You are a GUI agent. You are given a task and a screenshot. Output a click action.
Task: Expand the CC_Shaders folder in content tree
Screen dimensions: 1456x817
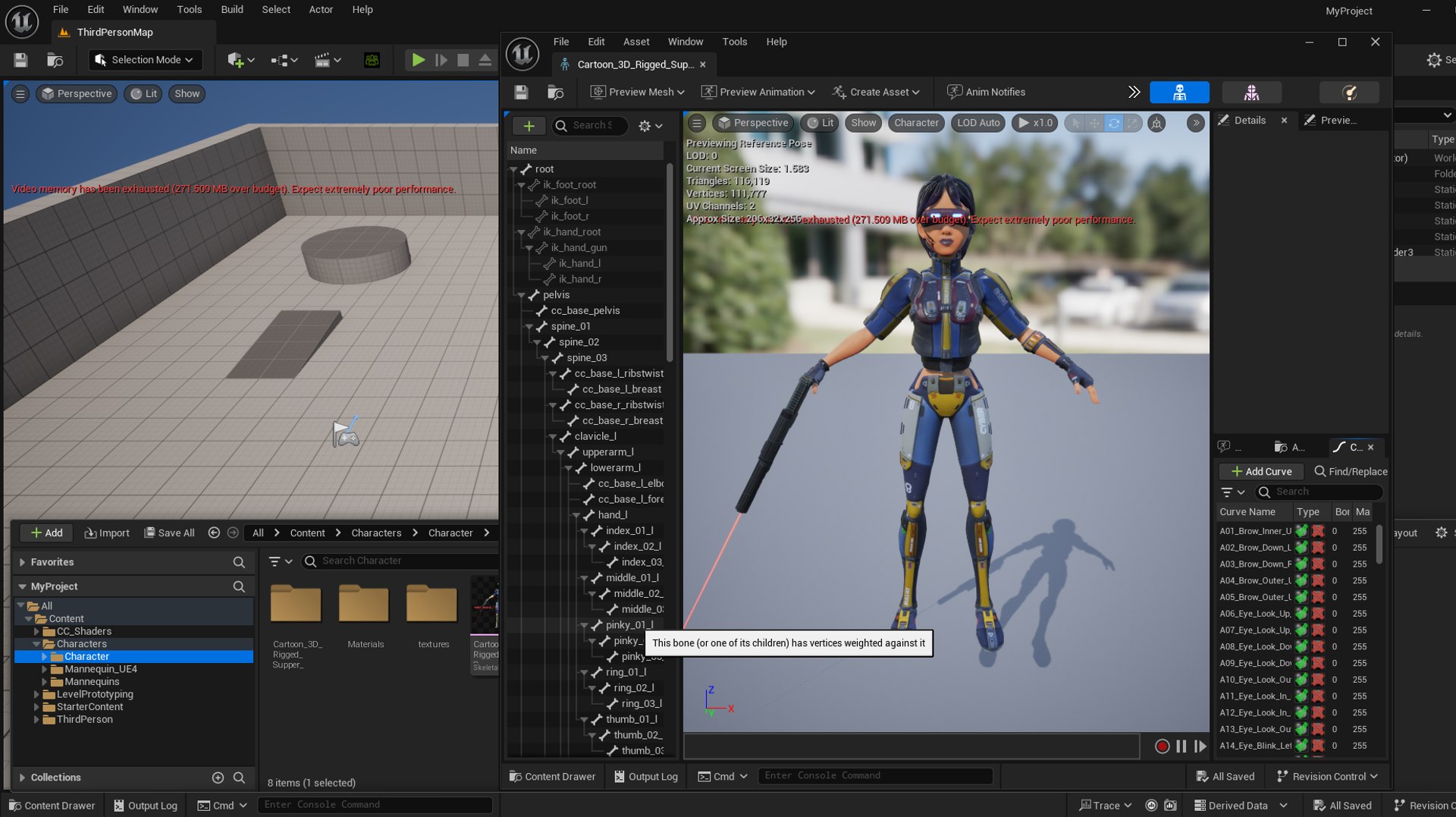[36, 631]
